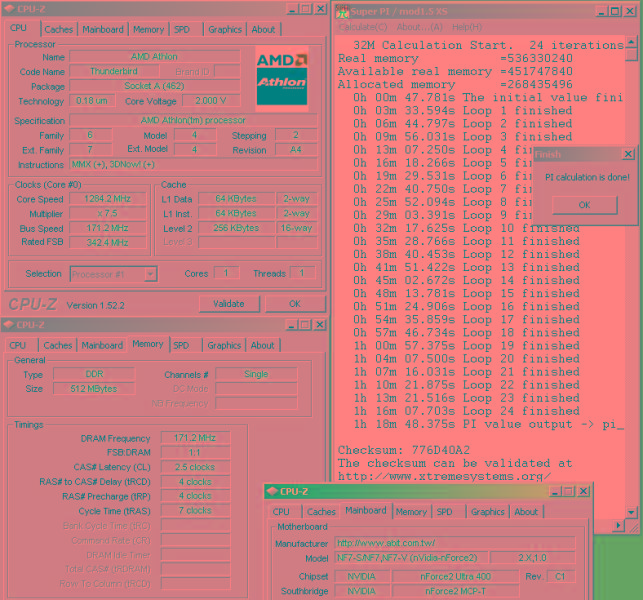The height and width of the screenshot is (600, 643).
Task: Click the Technology 0.18 um field
Action: (92, 100)
